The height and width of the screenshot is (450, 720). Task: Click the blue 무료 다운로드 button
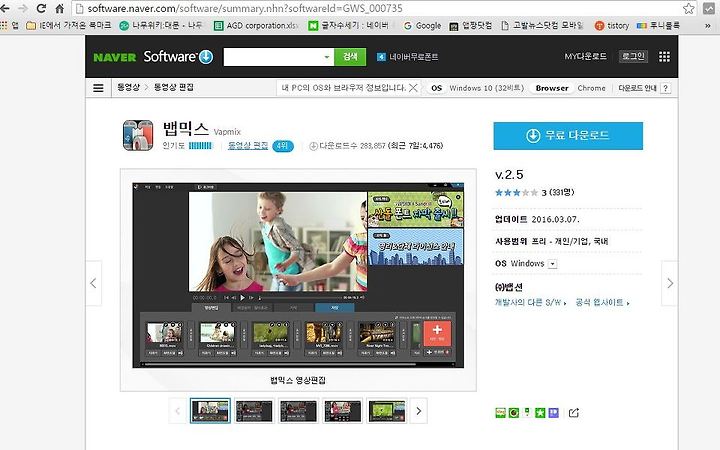[568, 136]
